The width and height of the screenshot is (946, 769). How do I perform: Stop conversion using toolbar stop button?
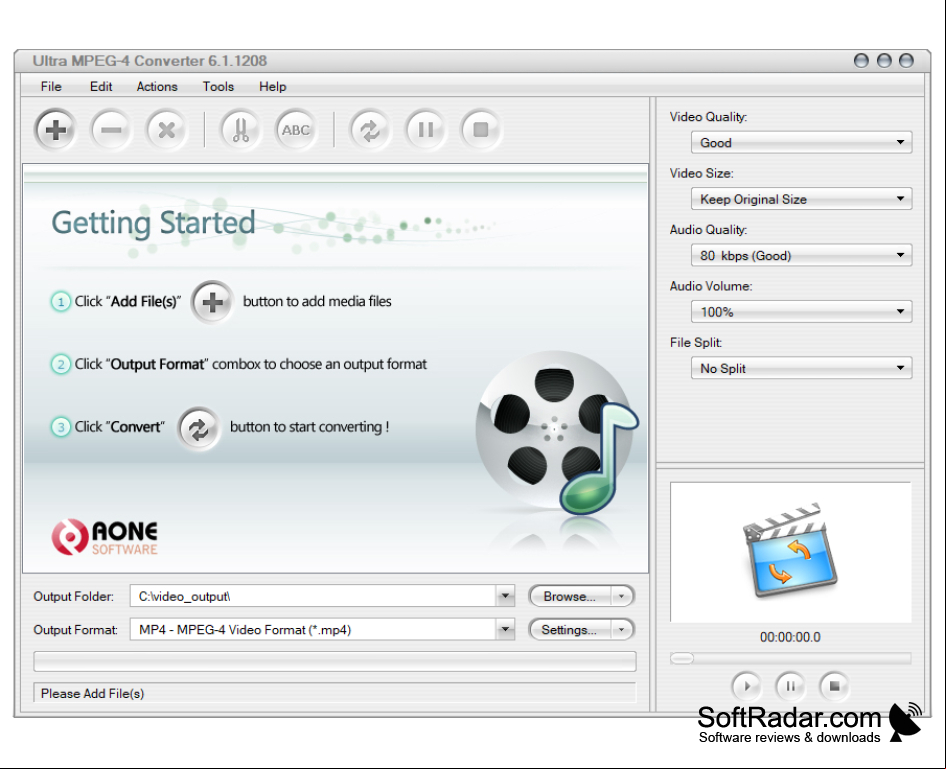point(481,130)
